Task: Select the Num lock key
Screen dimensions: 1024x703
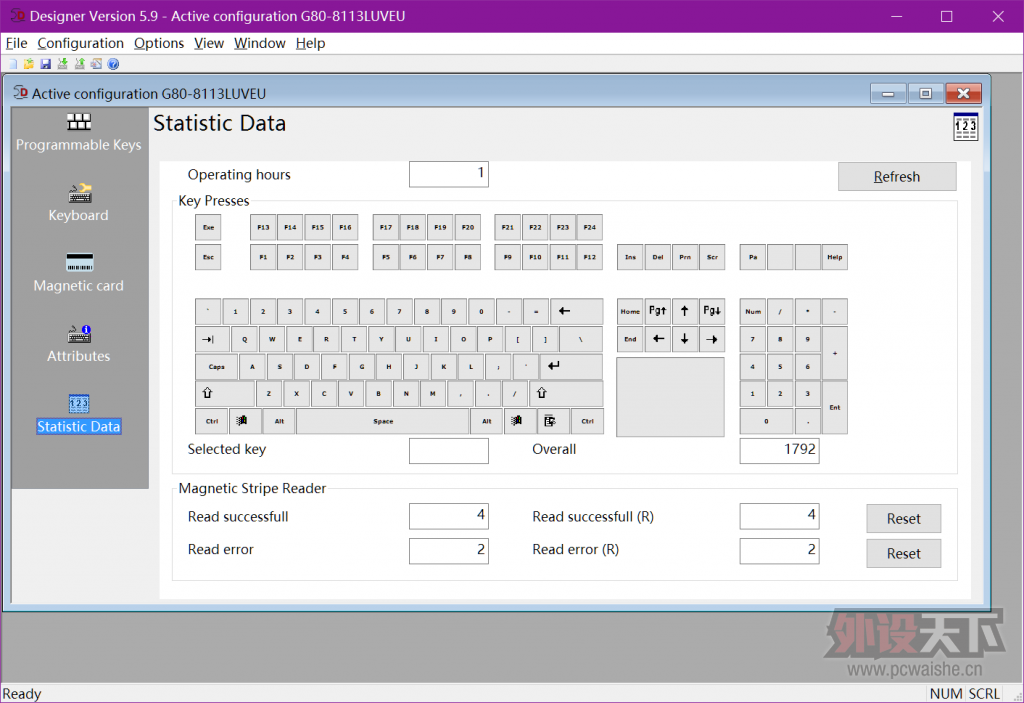Action: coord(753,312)
